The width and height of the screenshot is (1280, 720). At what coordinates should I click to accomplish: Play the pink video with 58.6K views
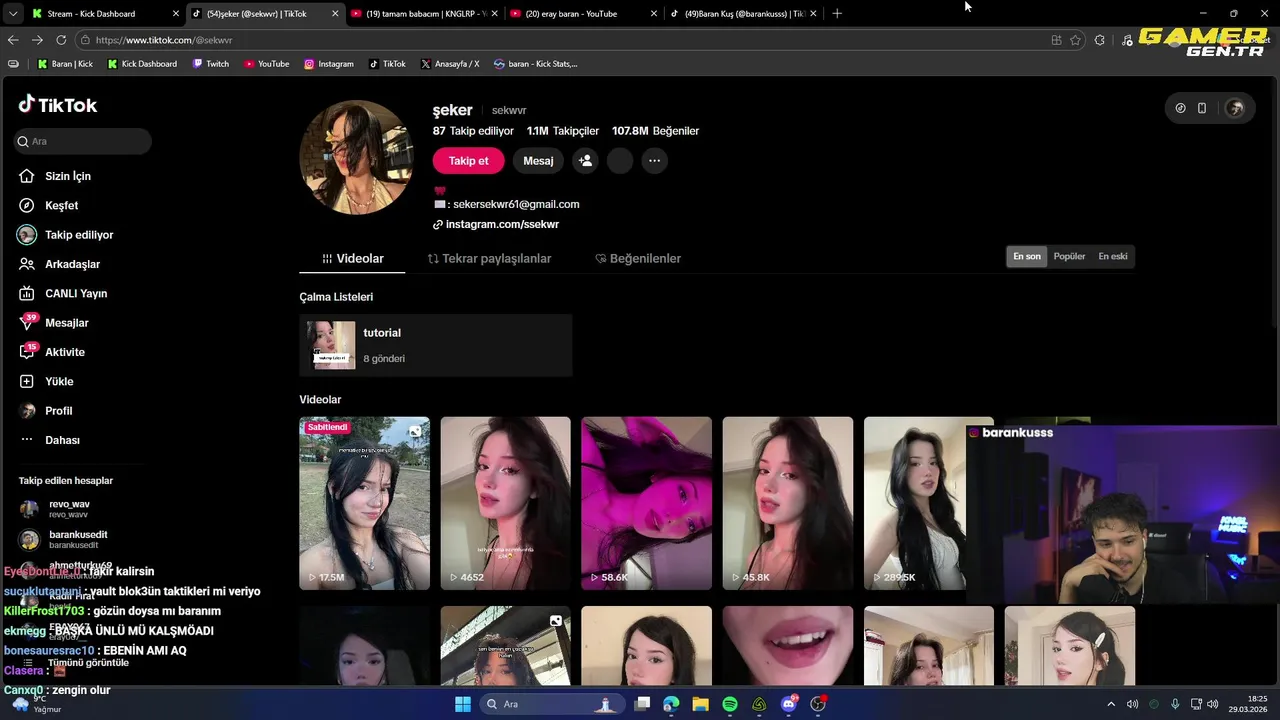click(647, 503)
